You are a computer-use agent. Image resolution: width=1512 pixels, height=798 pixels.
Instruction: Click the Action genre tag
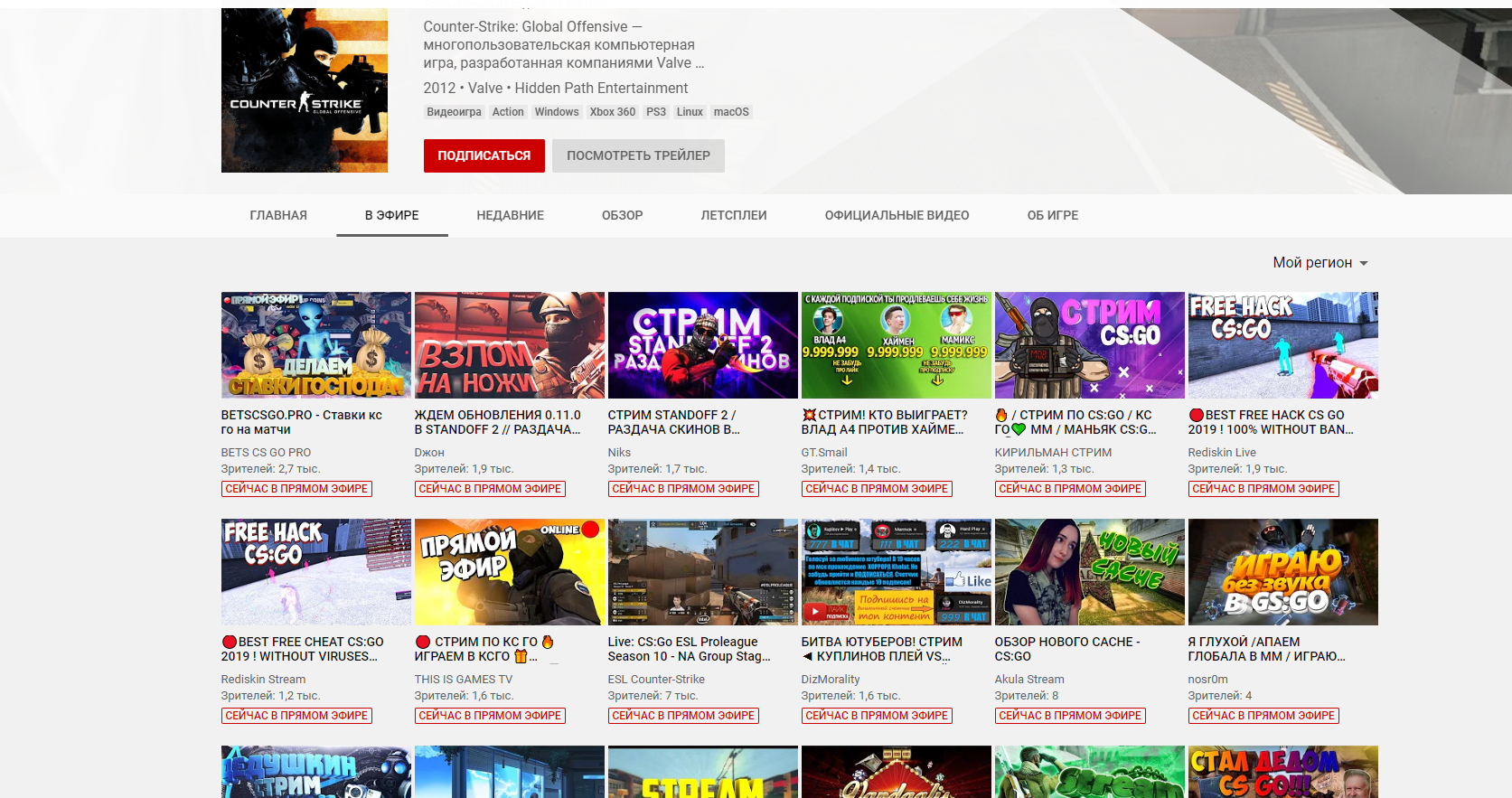(x=507, y=112)
